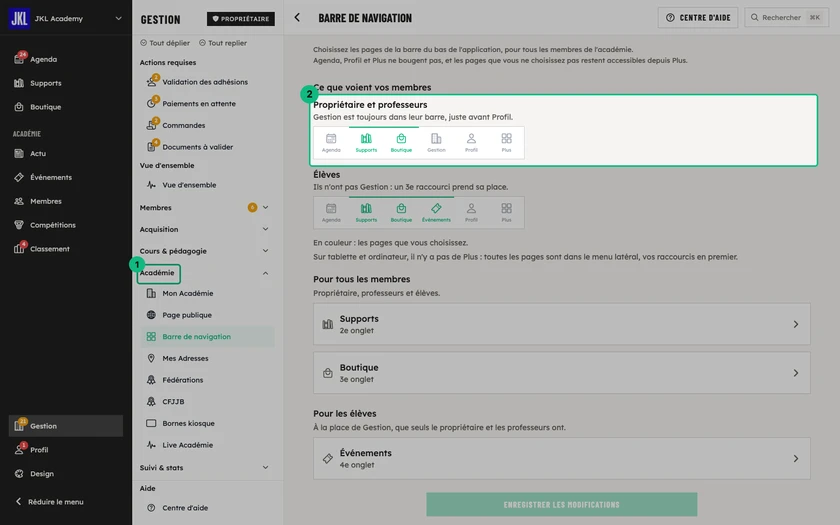Expand the Membres section
The height and width of the screenshot is (525, 840).
(x=265, y=207)
